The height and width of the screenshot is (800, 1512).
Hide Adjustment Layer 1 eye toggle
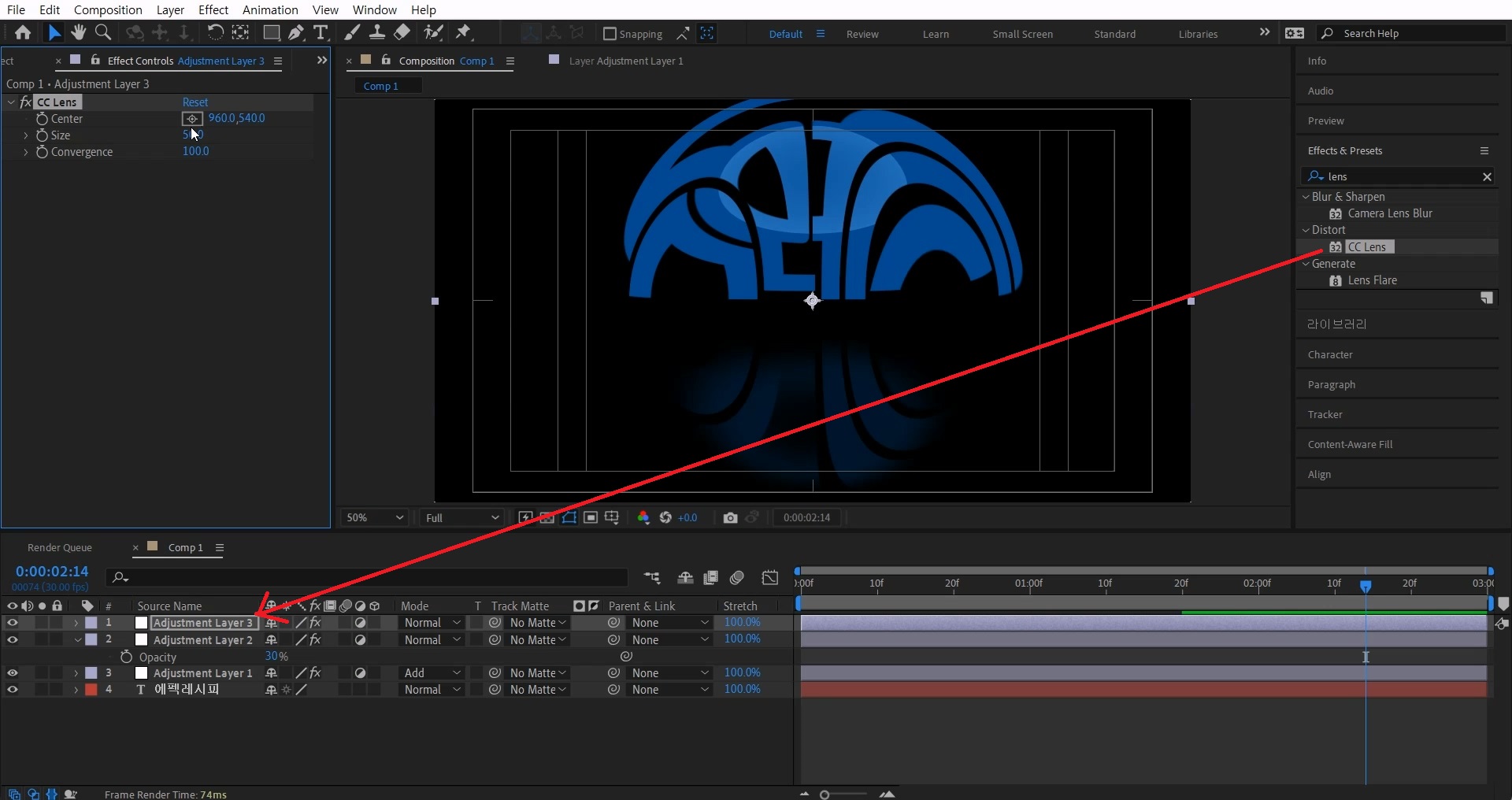click(12, 673)
